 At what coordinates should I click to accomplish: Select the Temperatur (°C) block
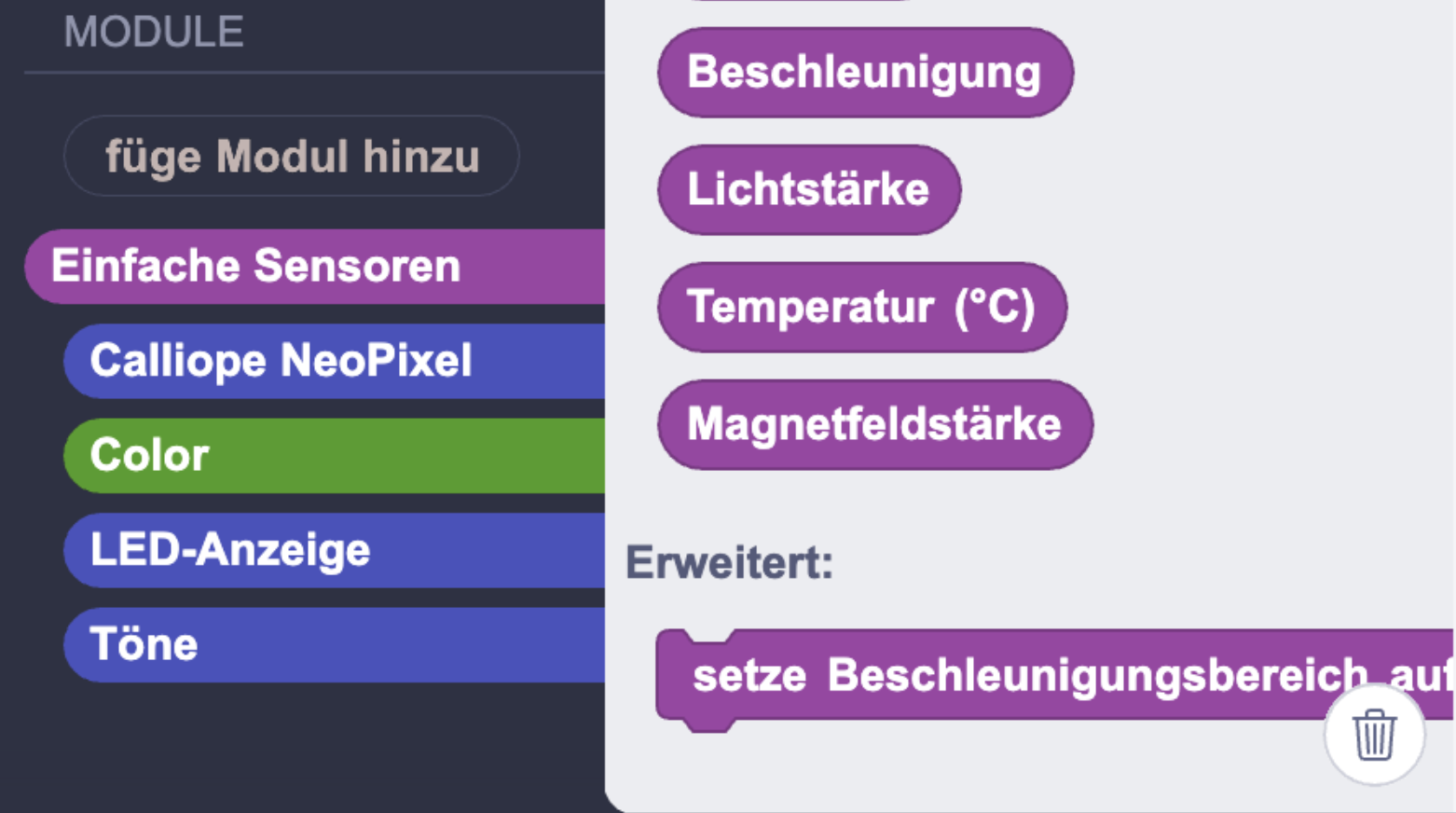[861, 307]
